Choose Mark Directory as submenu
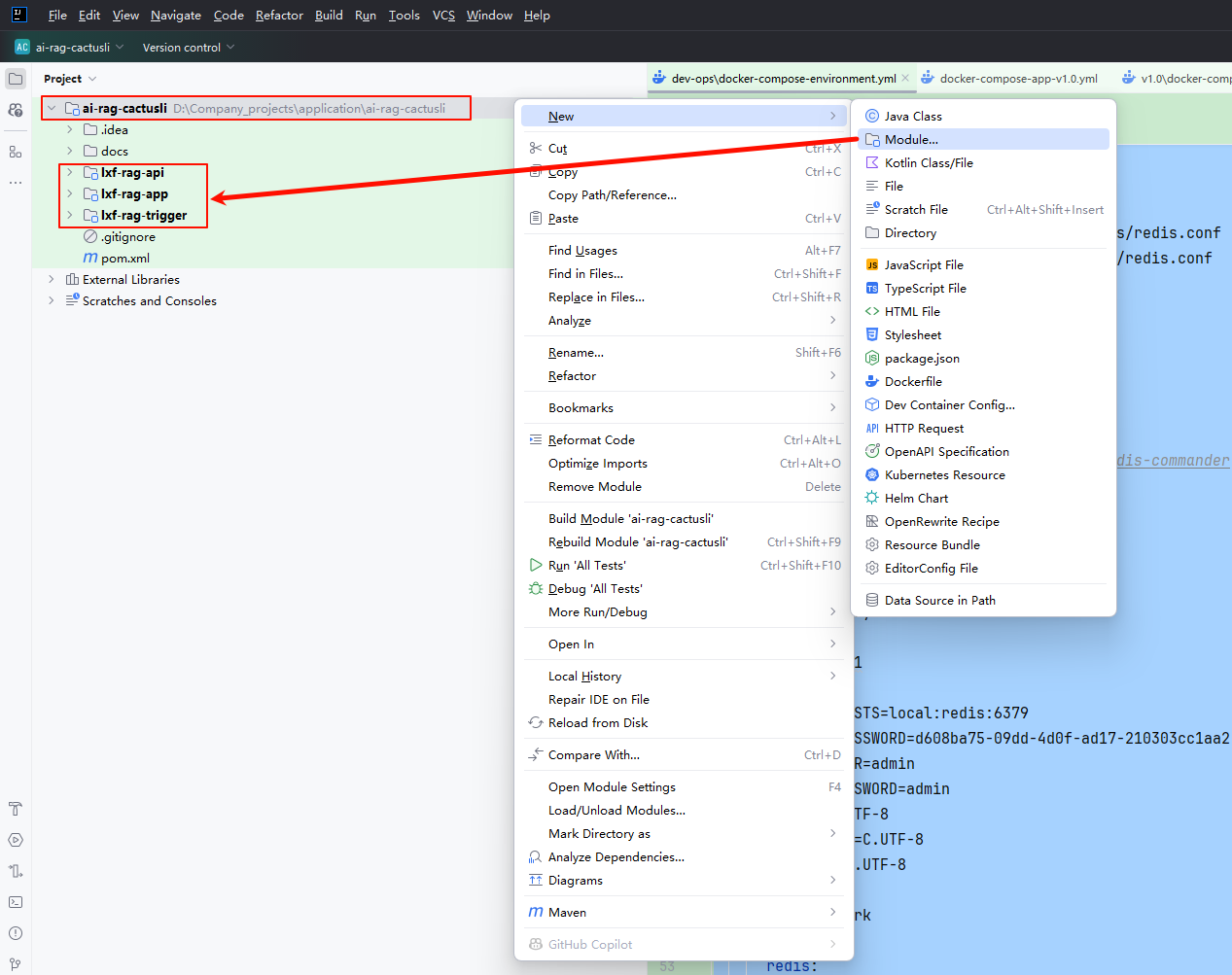Screen dimensions: 1232x975 click(x=684, y=833)
